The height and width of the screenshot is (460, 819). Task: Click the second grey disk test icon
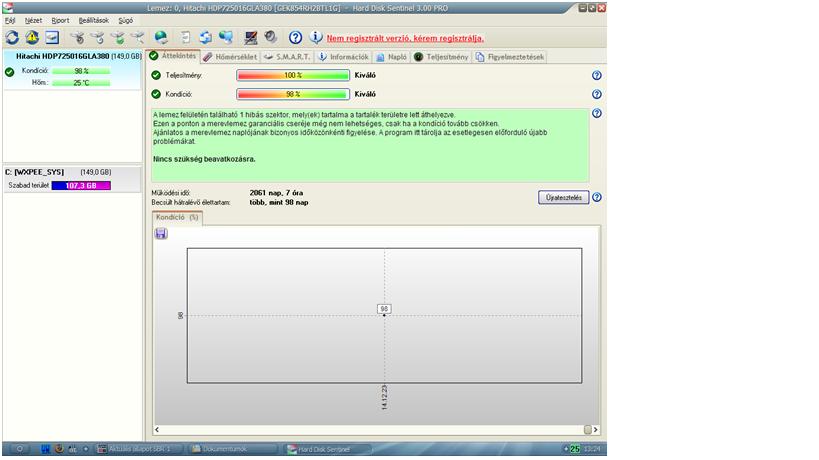coord(97,37)
